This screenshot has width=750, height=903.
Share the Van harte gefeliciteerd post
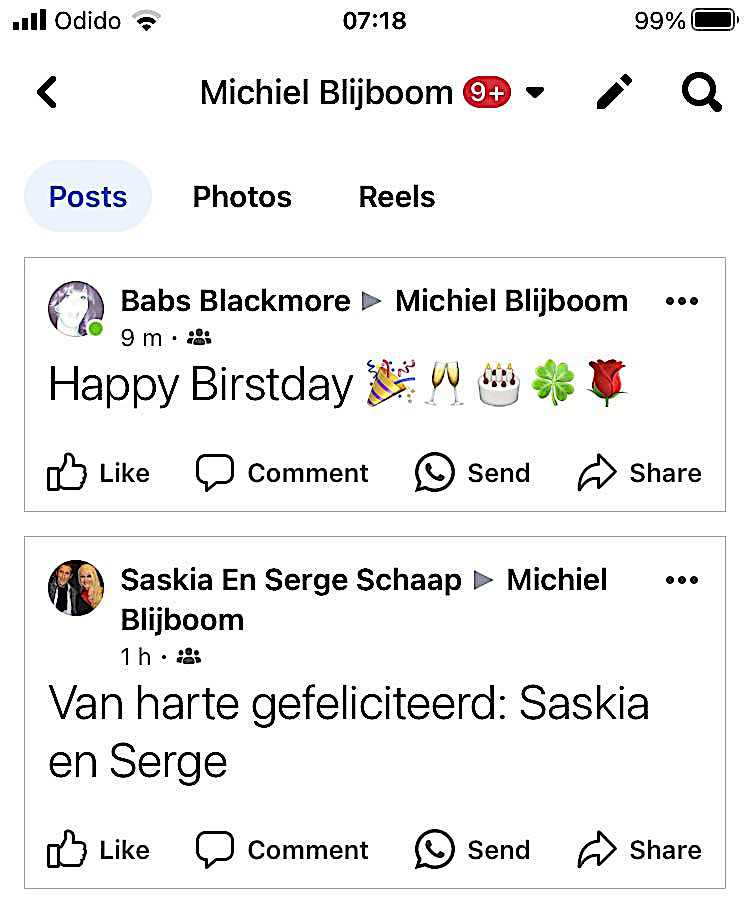[639, 850]
